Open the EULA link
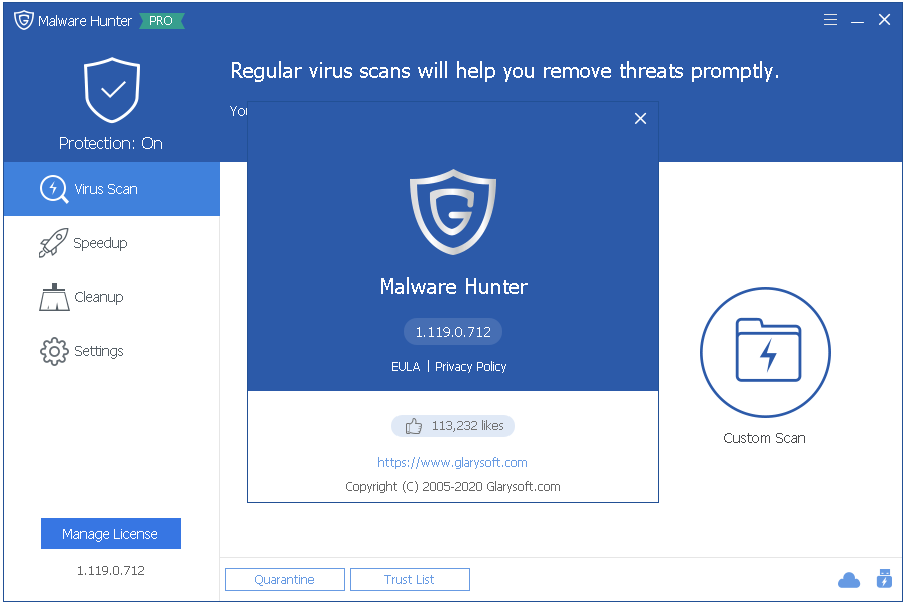 406,366
